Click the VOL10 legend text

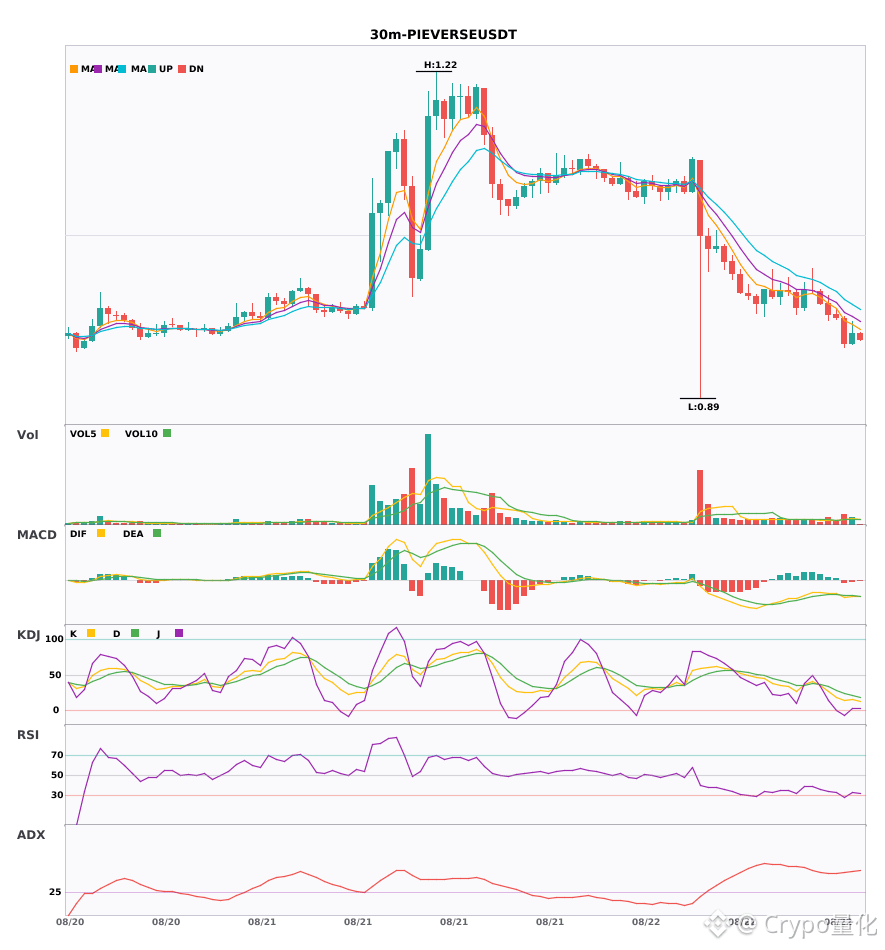coord(141,434)
